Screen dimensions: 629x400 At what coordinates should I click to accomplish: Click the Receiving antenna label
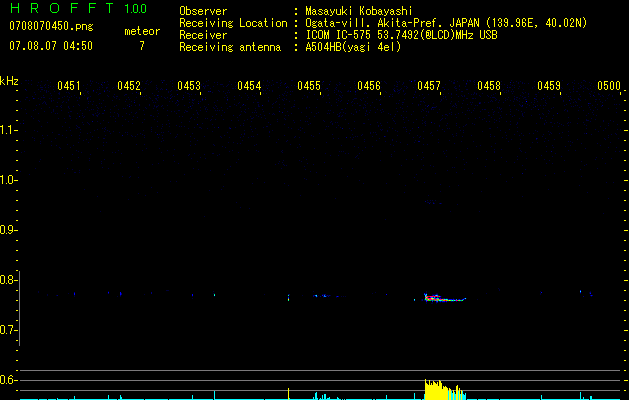230,47
